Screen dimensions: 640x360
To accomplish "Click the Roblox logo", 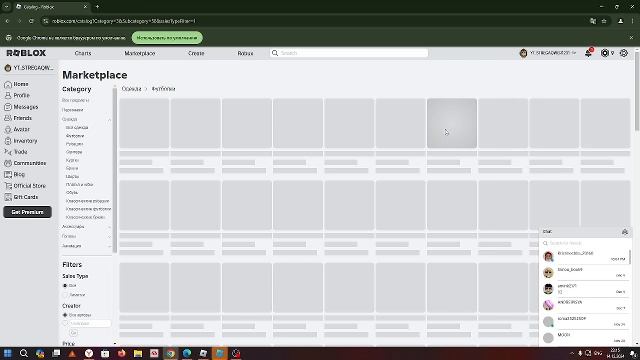I will (x=27, y=53).
